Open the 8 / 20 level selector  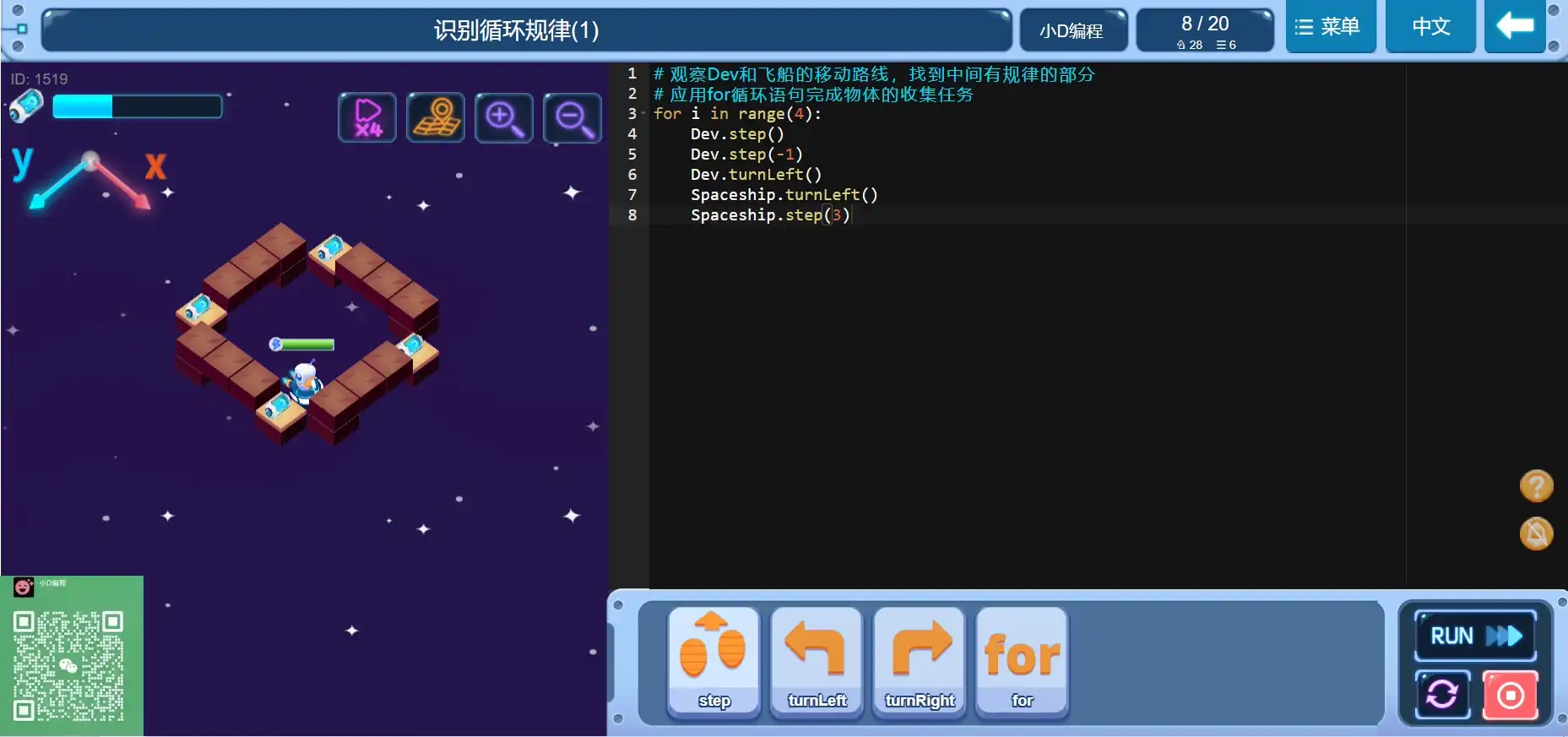(1205, 31)
